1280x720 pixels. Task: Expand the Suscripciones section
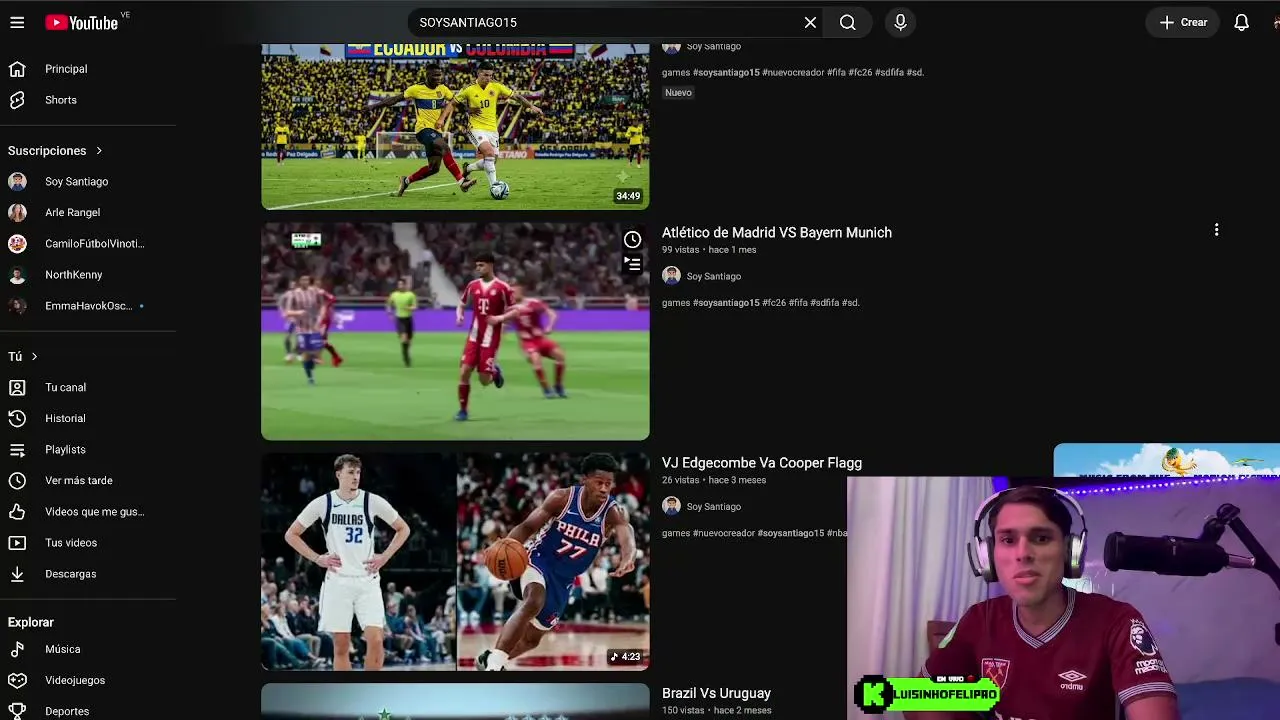tap(55, 151)
